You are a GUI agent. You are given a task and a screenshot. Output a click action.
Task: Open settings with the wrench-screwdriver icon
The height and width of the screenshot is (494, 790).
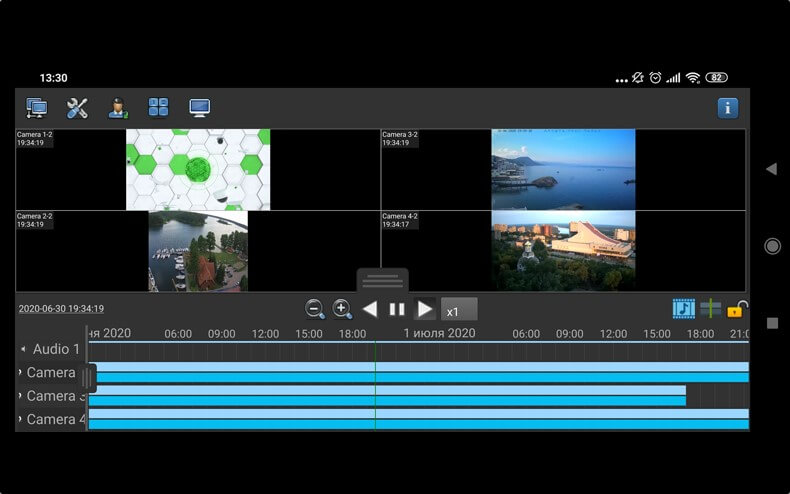click(x=77, y=108)
